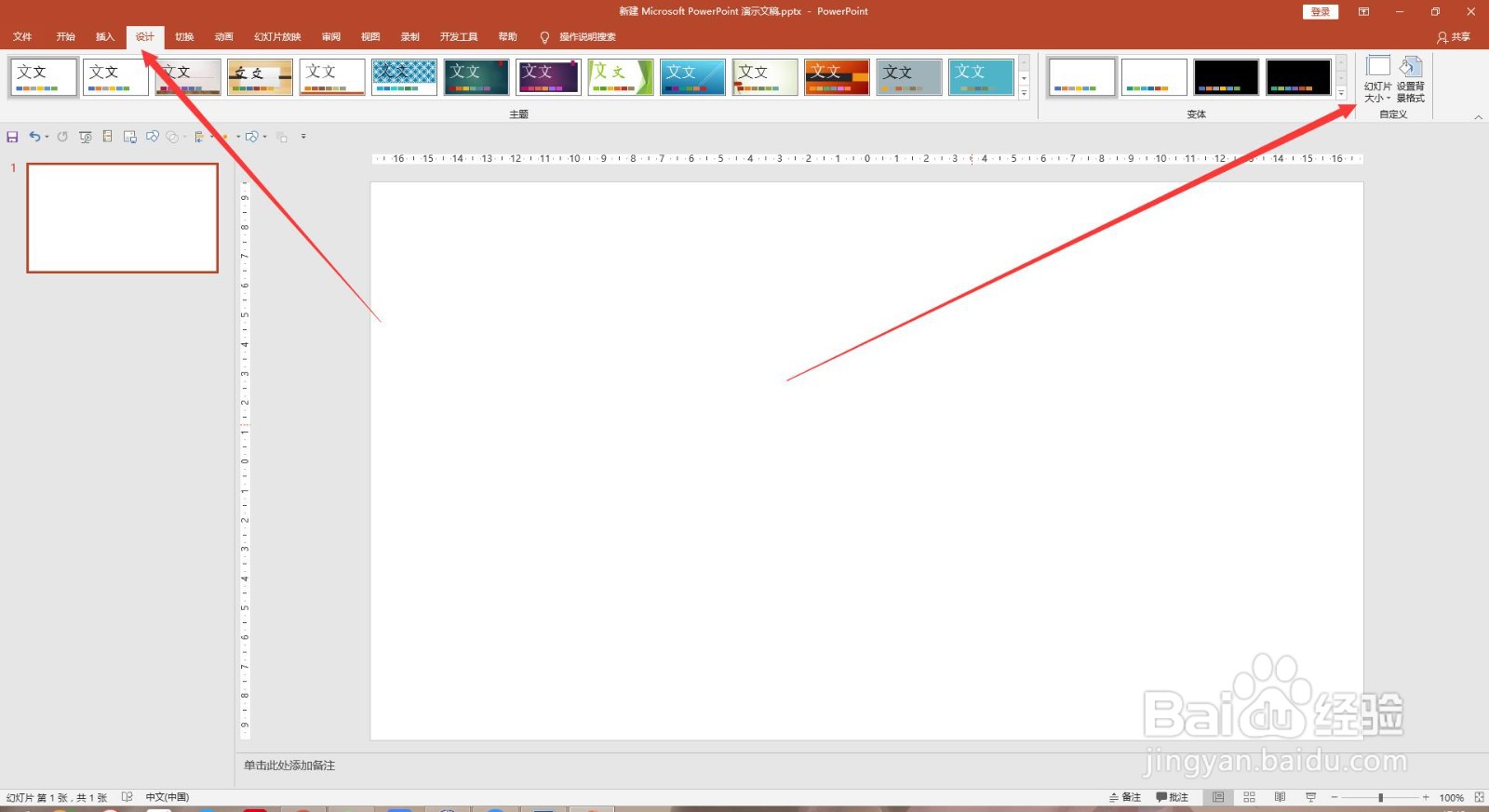The width and height of the screenshot is (1489, 812).
Task: Switch to the 切换 (Transitions) ribbon tab
Action: [184, 37]
